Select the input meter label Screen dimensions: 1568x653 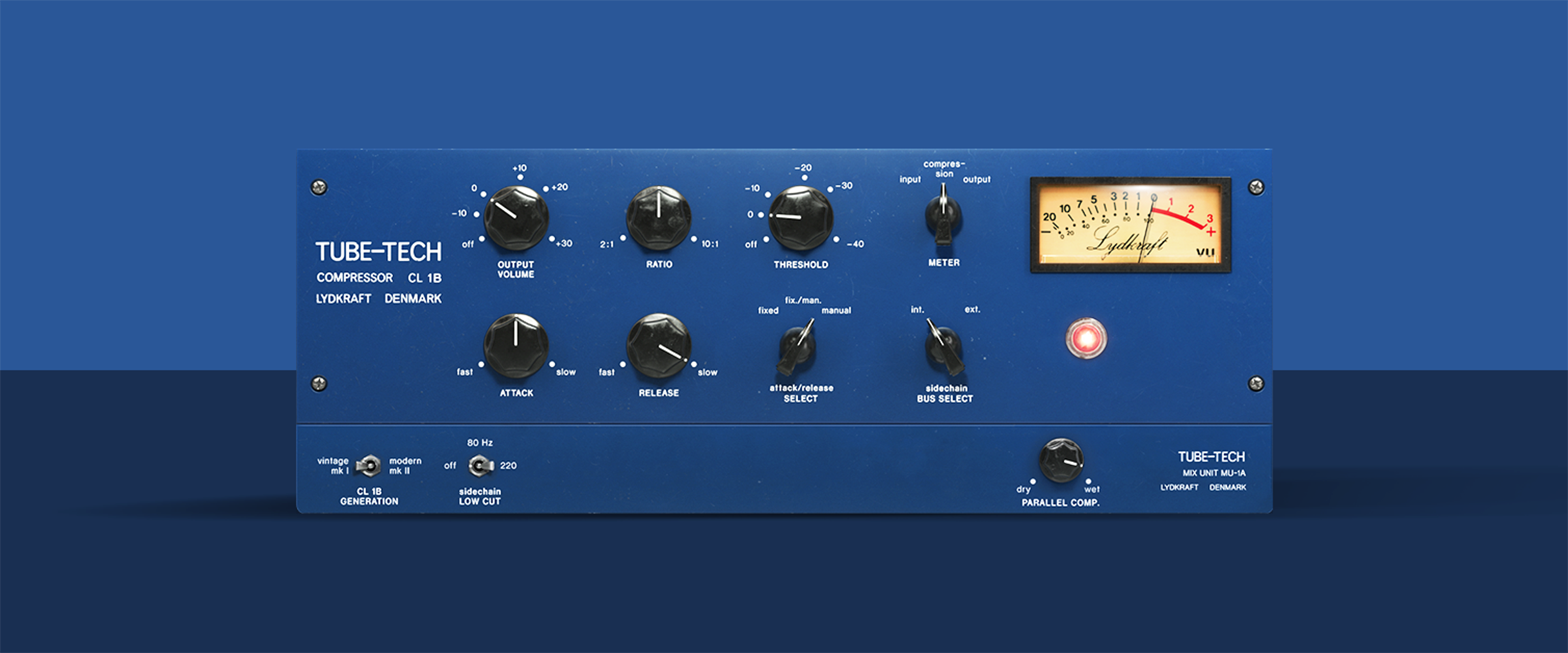tap(910, 179)
